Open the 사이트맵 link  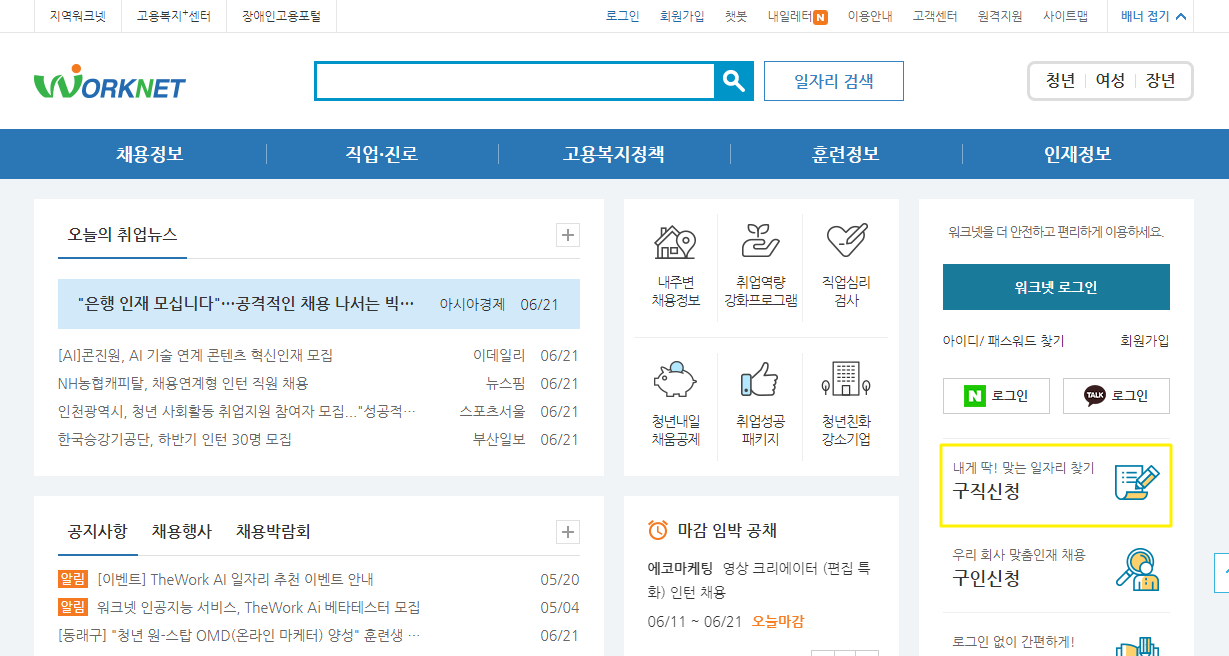click(x=1065, y=17)
